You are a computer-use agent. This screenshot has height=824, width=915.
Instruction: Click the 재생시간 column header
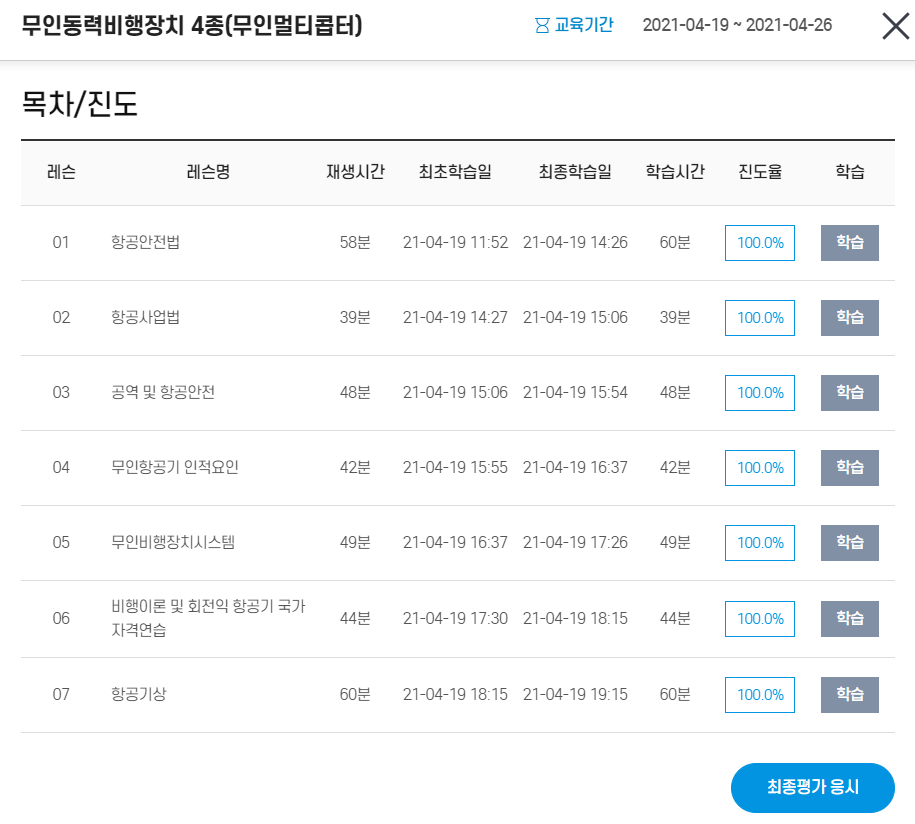tap(355, 172)
